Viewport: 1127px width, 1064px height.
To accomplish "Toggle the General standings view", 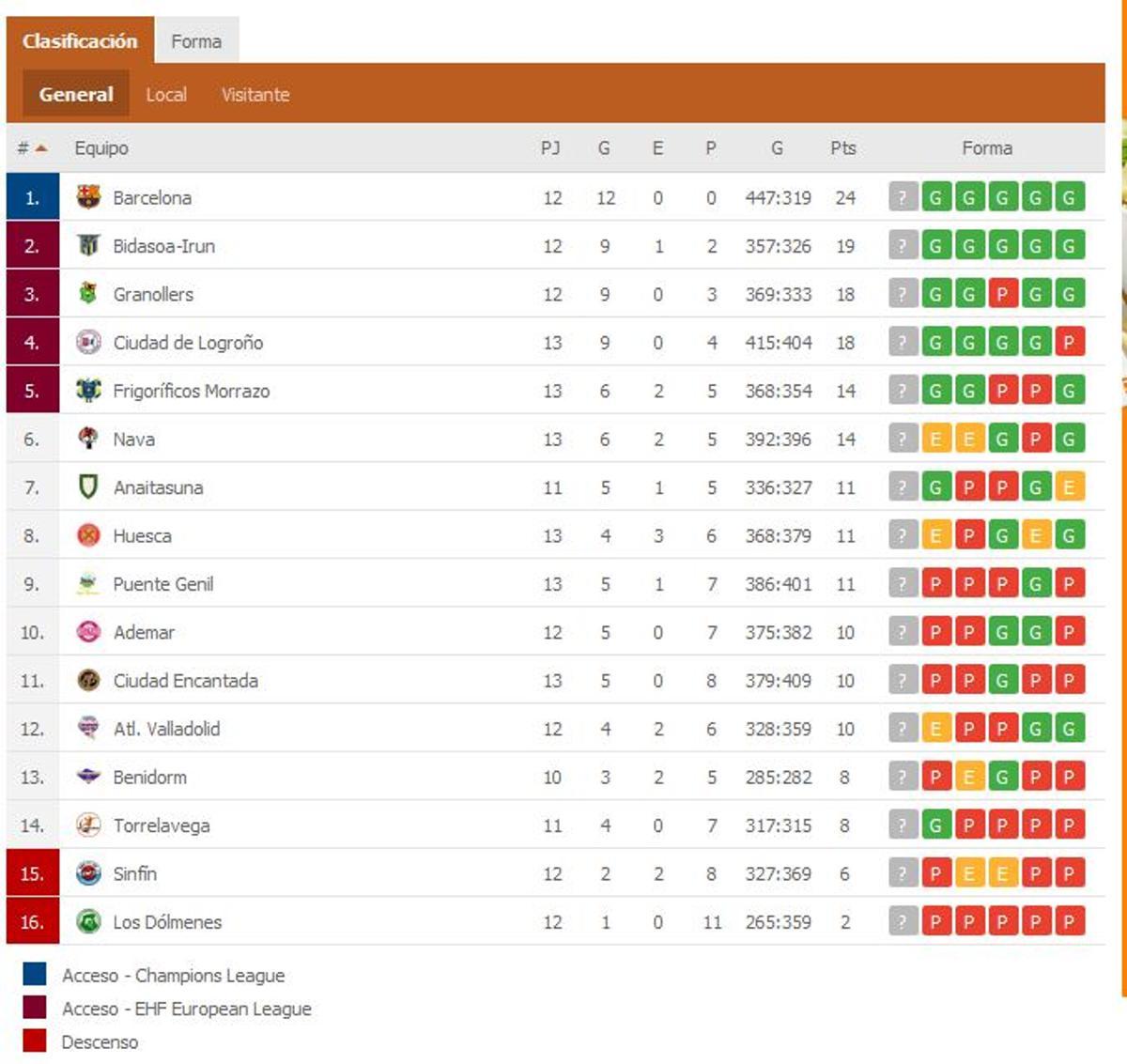I will coord(75,94).
